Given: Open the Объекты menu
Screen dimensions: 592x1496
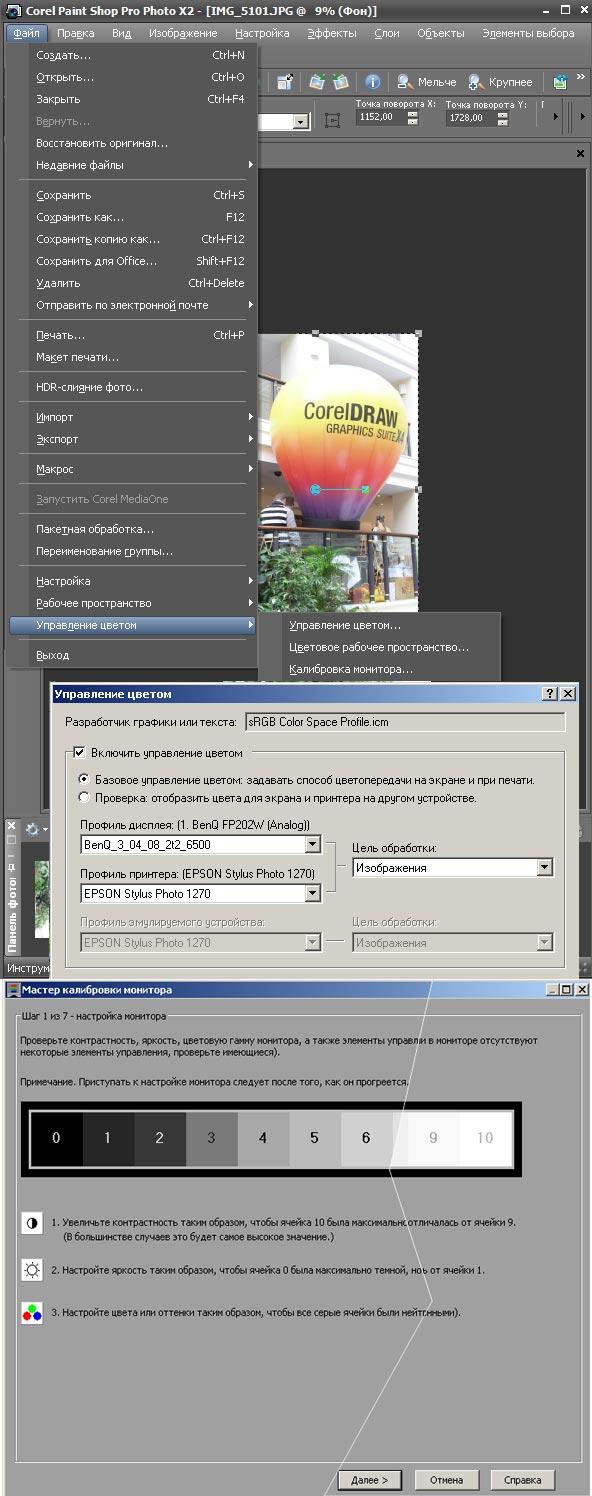Looking at the screenshot, I should [x=440, y=33].
